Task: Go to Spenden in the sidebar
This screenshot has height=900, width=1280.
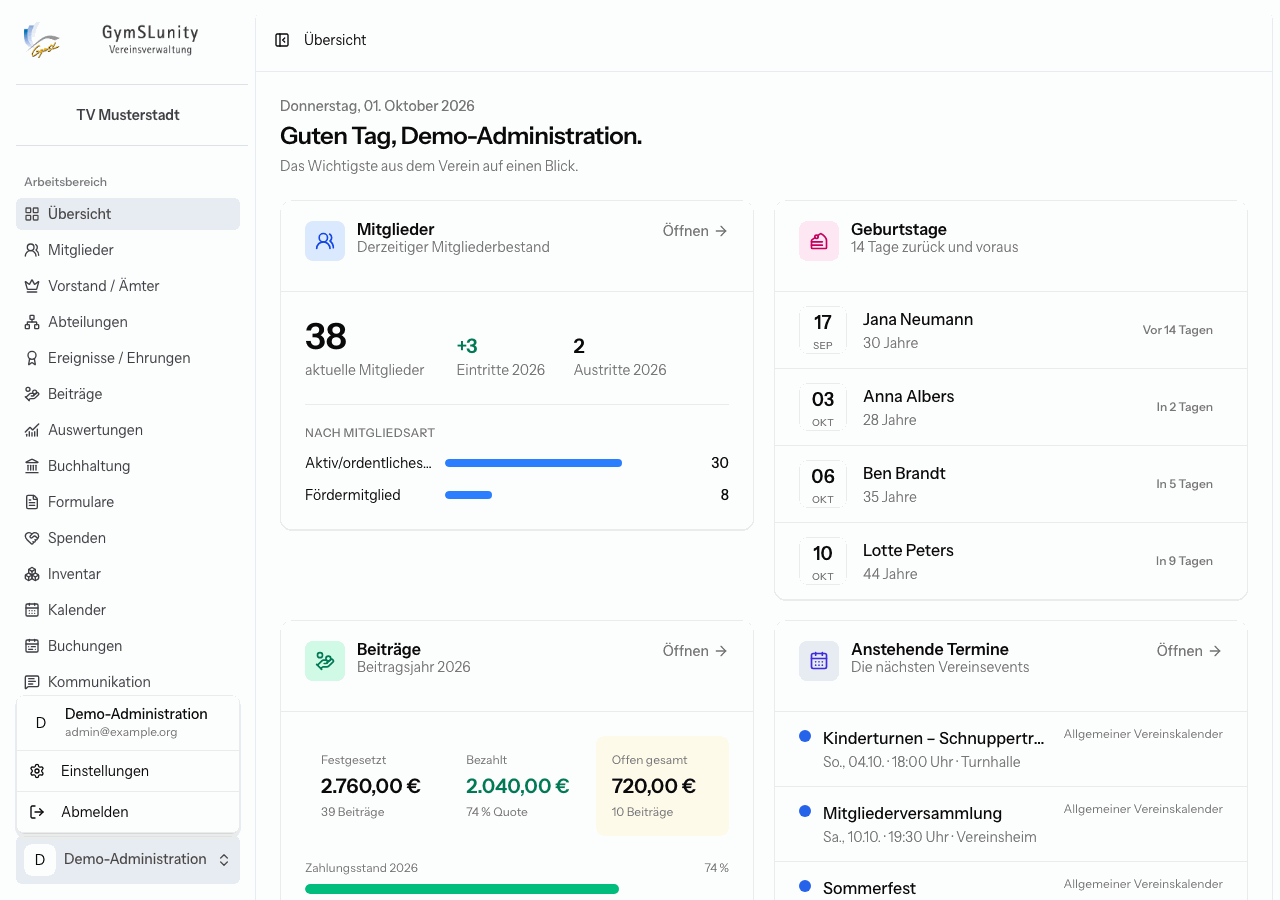Action: click(128, 538)
